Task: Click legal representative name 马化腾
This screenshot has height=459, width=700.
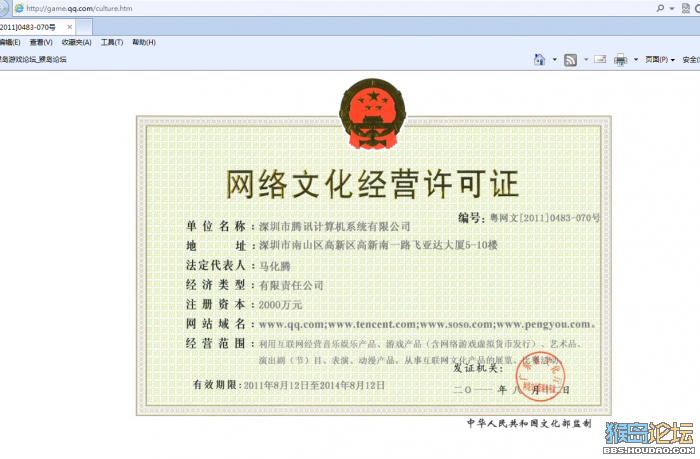Action: (275, 266)
